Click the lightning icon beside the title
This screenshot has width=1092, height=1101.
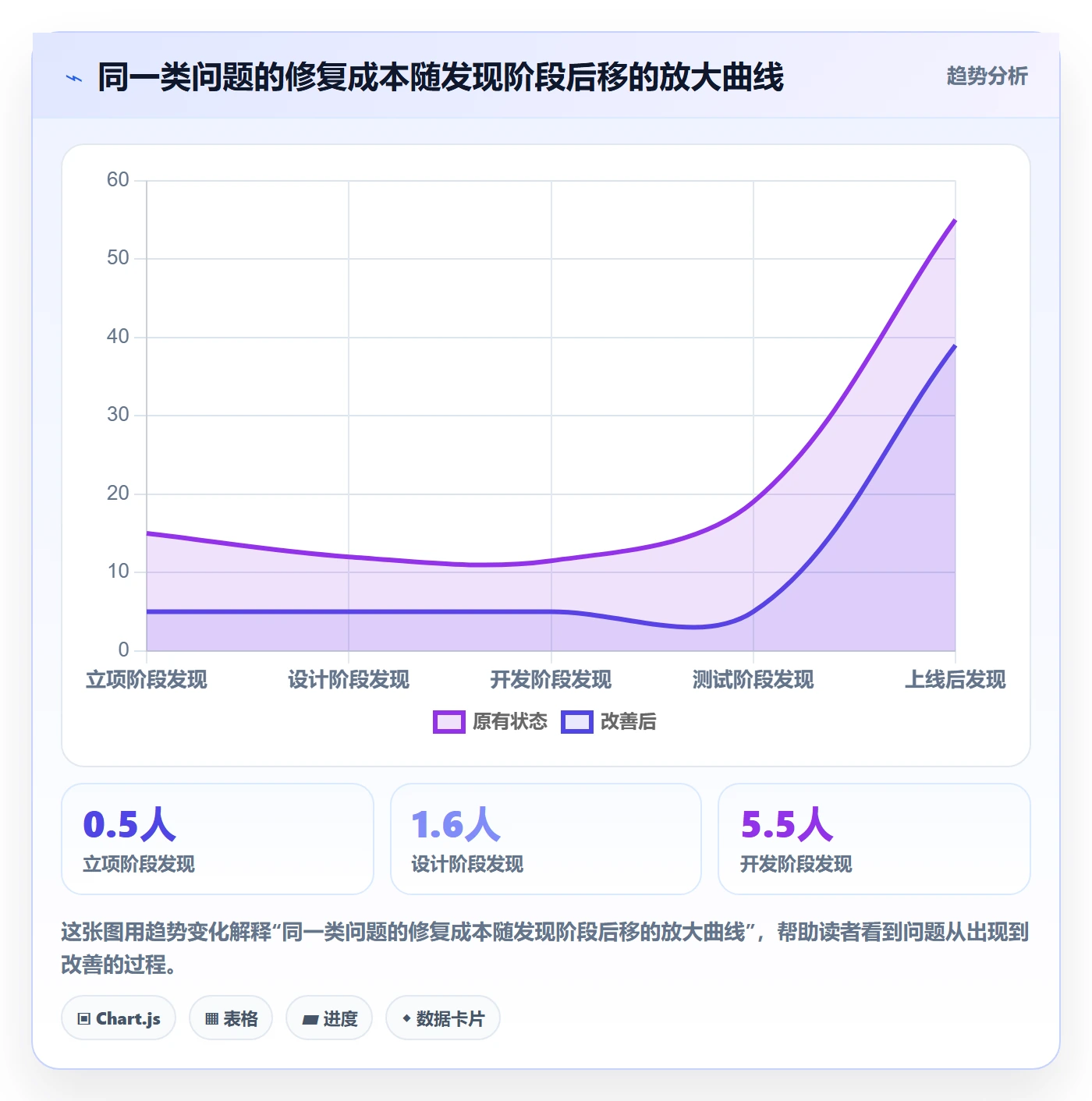click(74, 78)
